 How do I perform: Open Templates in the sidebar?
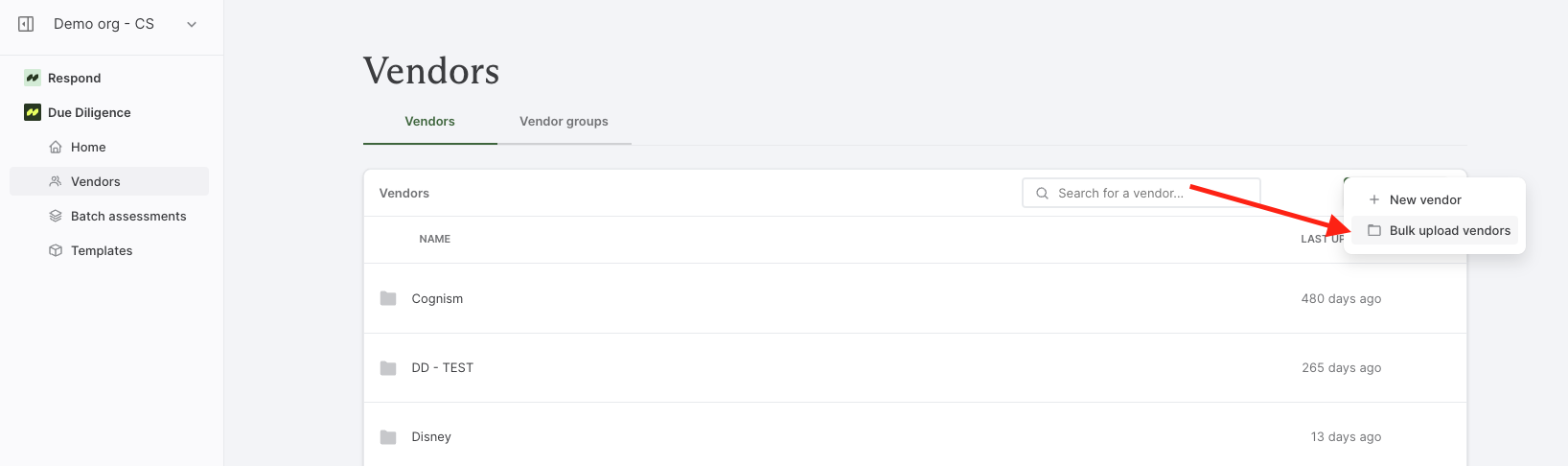[102, 250]
